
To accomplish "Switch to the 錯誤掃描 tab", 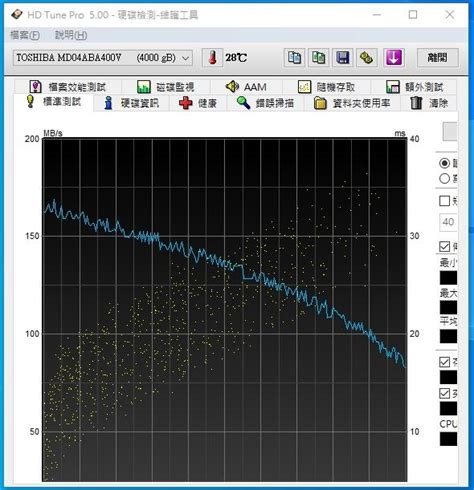I will (265, 103).
